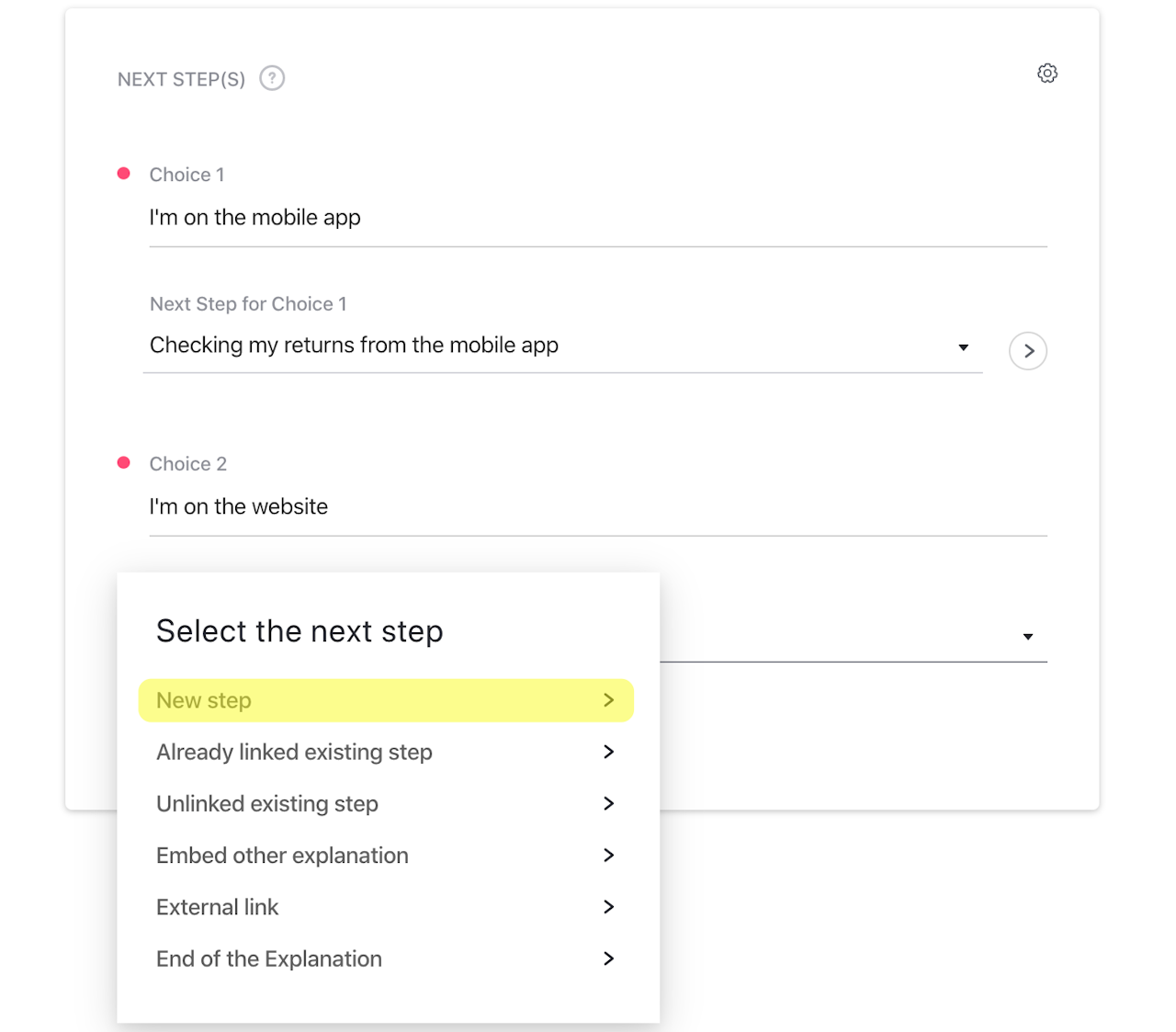Go to Choice 1 next step arrow
This screenshot has width=1176, height=1032.
1028,351
